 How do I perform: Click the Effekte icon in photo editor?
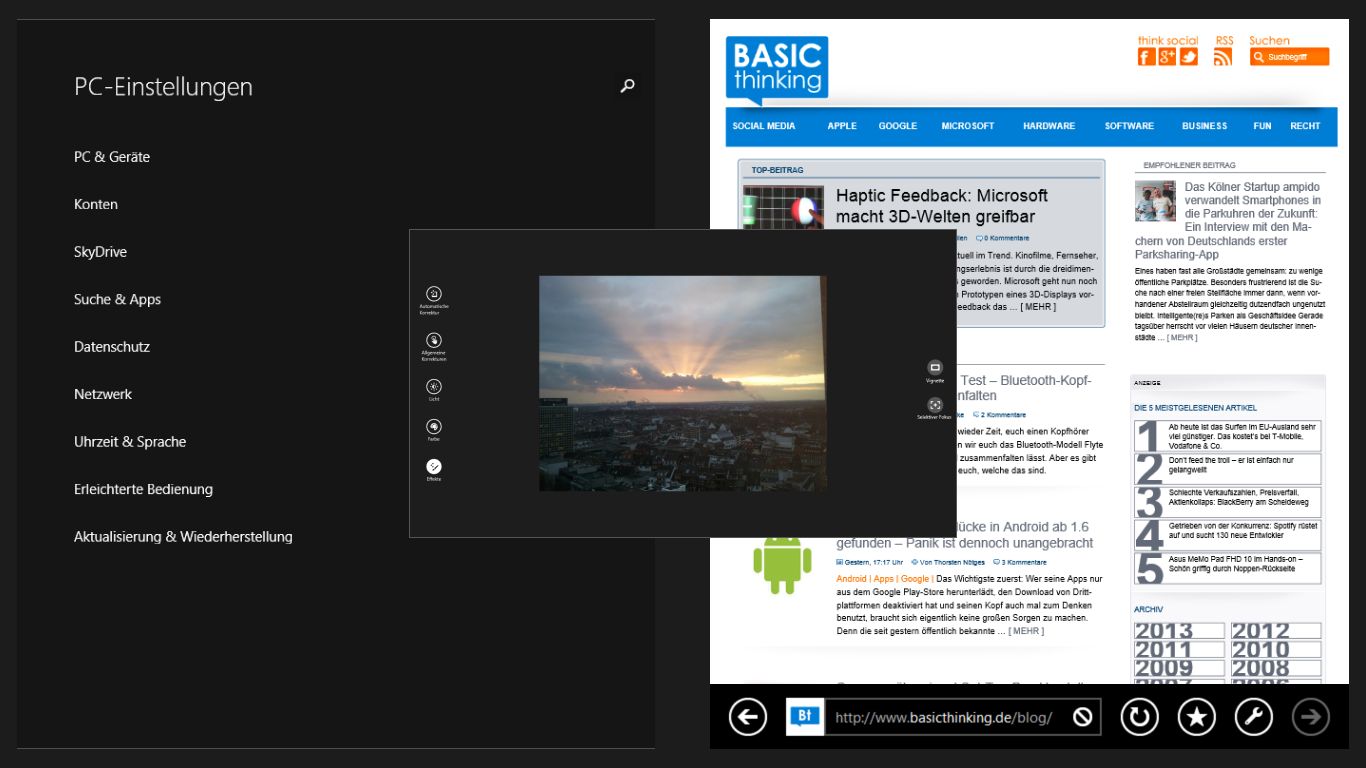433,466
